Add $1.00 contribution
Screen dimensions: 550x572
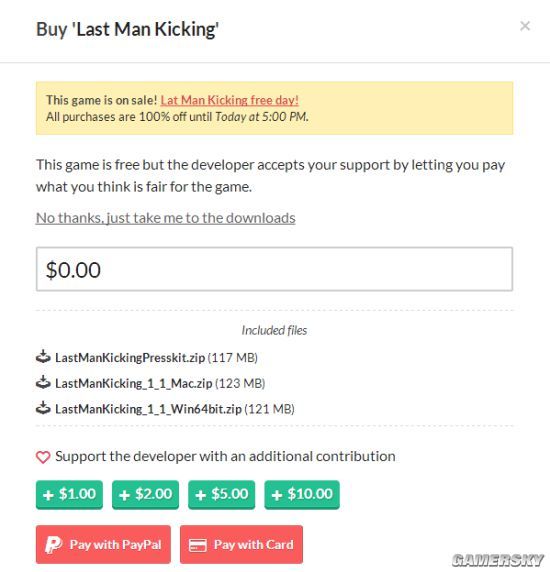pos(69,494)
